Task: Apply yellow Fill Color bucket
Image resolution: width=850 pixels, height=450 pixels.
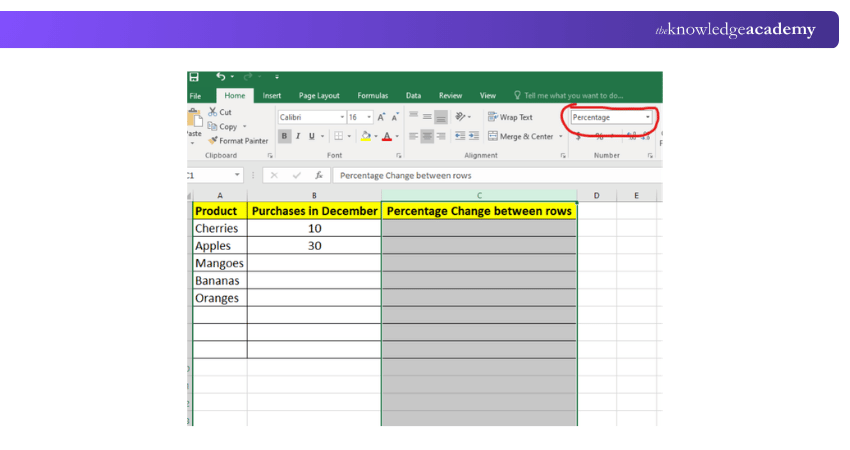Action: (366, 136)
